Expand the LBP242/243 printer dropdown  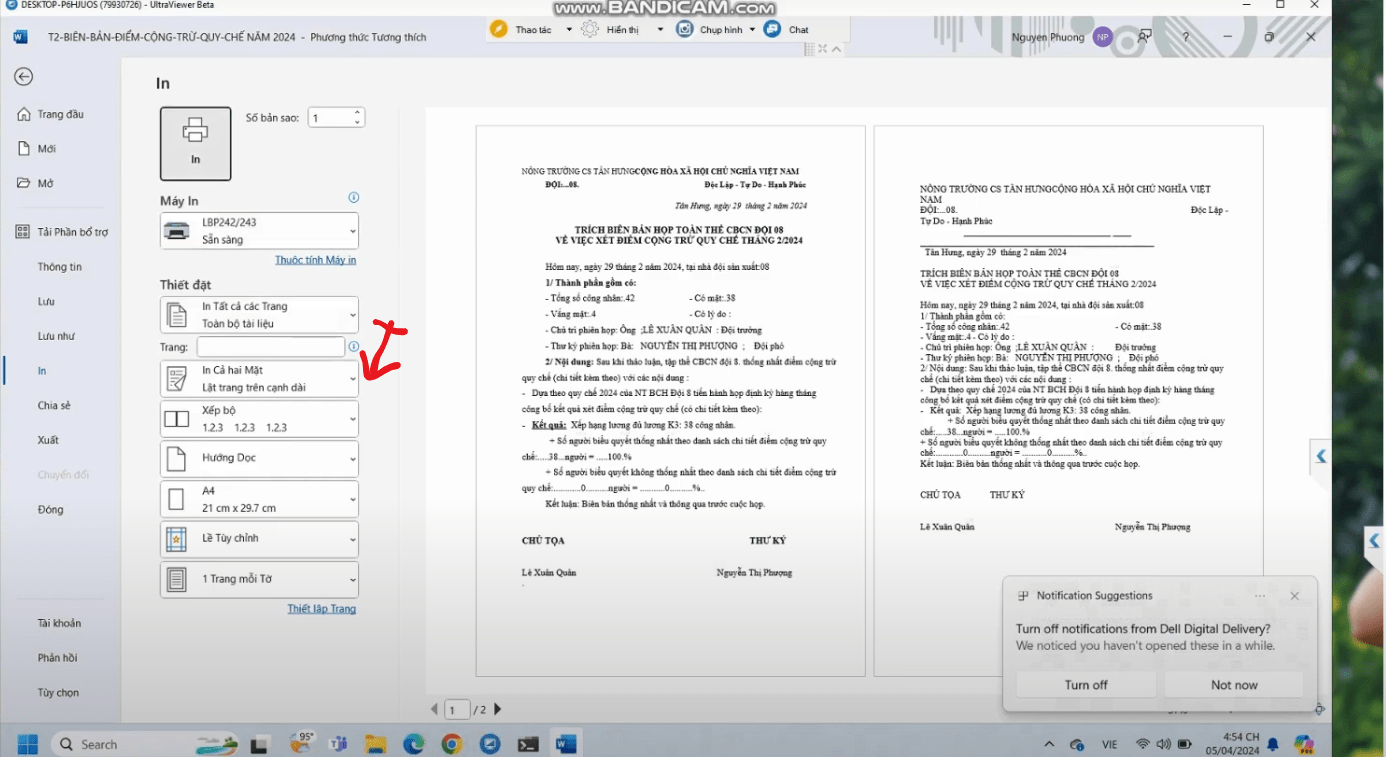tap(259, 231)
